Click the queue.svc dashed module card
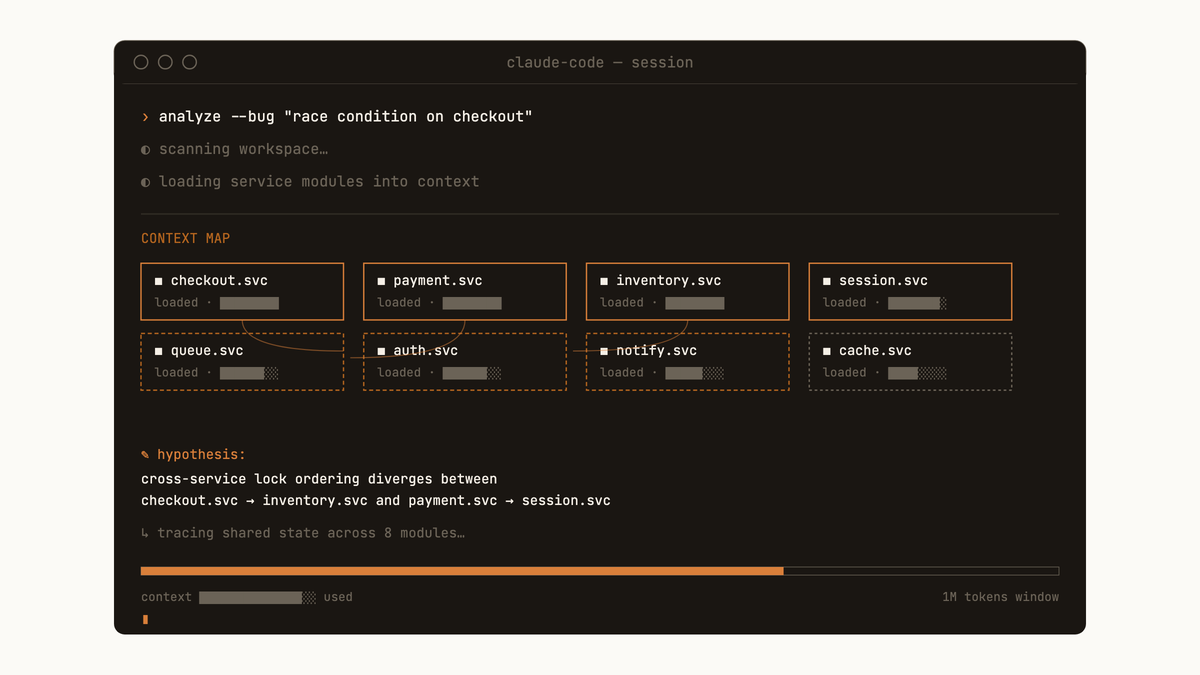 click(242, 361)
